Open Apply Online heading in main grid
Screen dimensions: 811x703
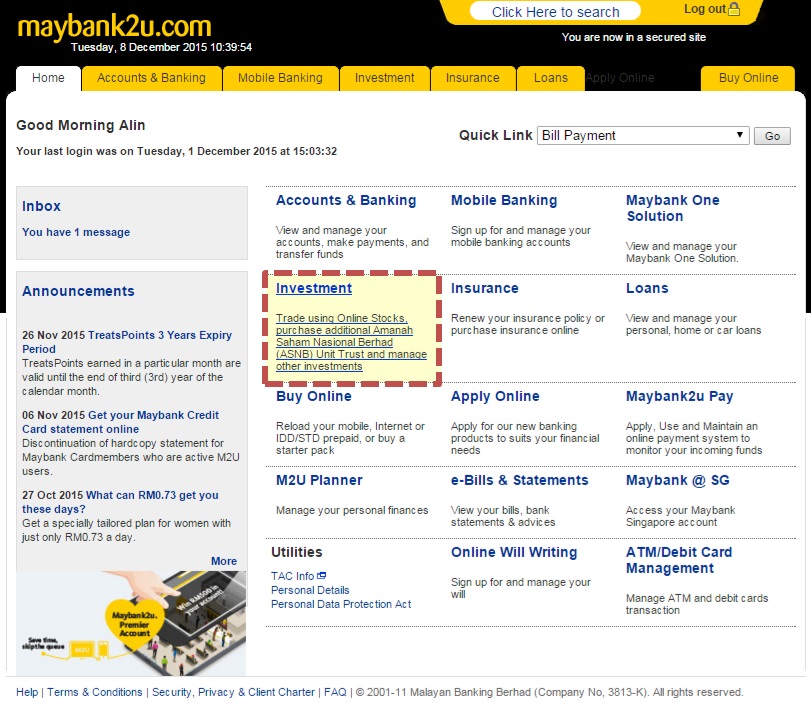(495, 396)
